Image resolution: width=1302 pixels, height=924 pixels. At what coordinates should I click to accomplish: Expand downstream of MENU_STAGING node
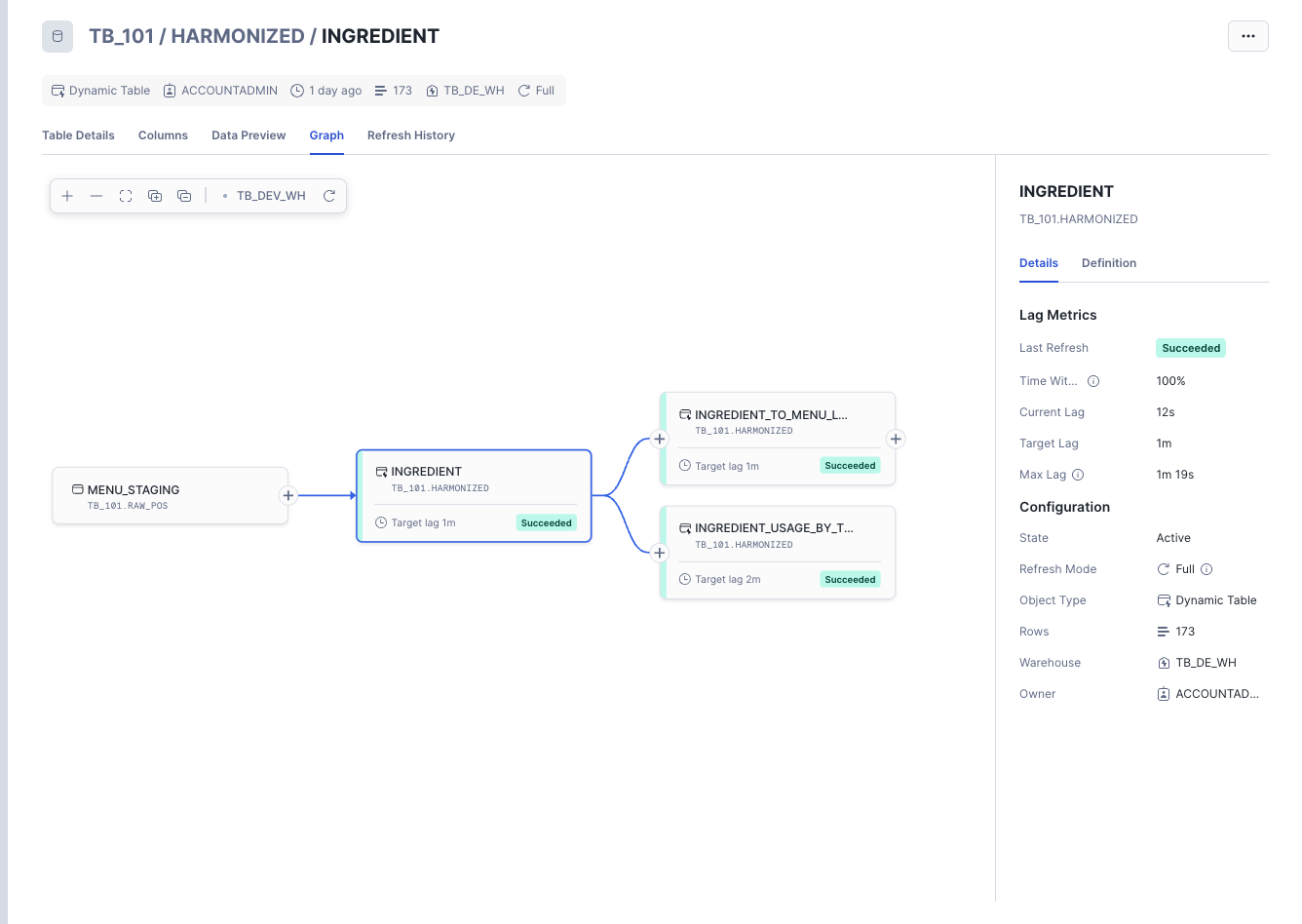[288, 495]
